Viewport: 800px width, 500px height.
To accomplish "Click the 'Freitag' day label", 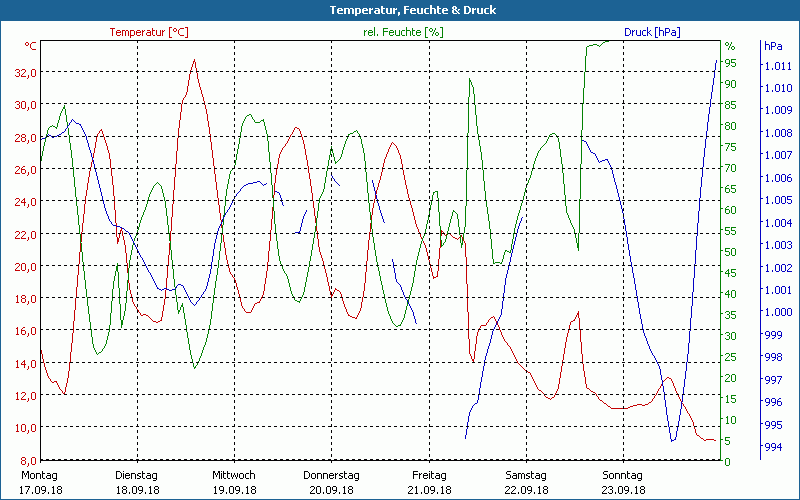I will click(428, 475).
